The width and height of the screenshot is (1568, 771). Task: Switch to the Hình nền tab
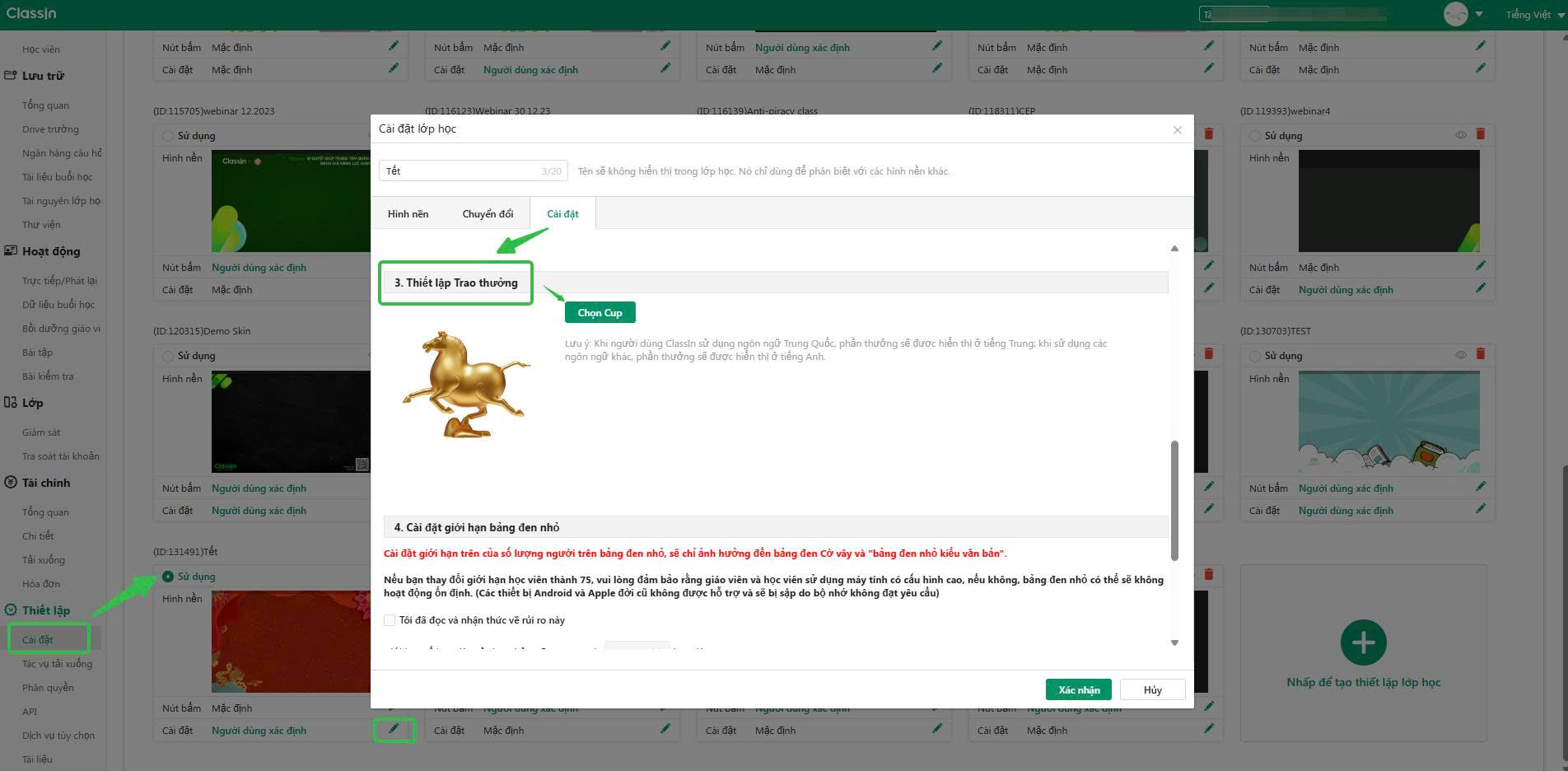[x=408, y=214]
